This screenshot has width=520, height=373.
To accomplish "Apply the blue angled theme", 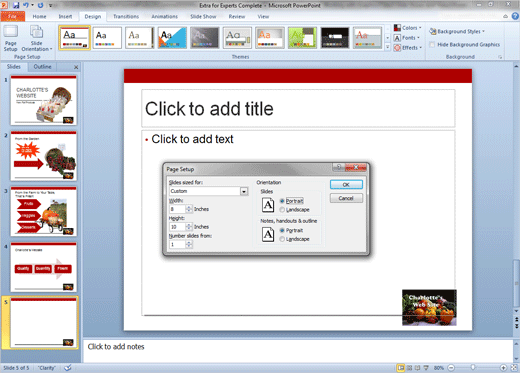I will [172, 38].
